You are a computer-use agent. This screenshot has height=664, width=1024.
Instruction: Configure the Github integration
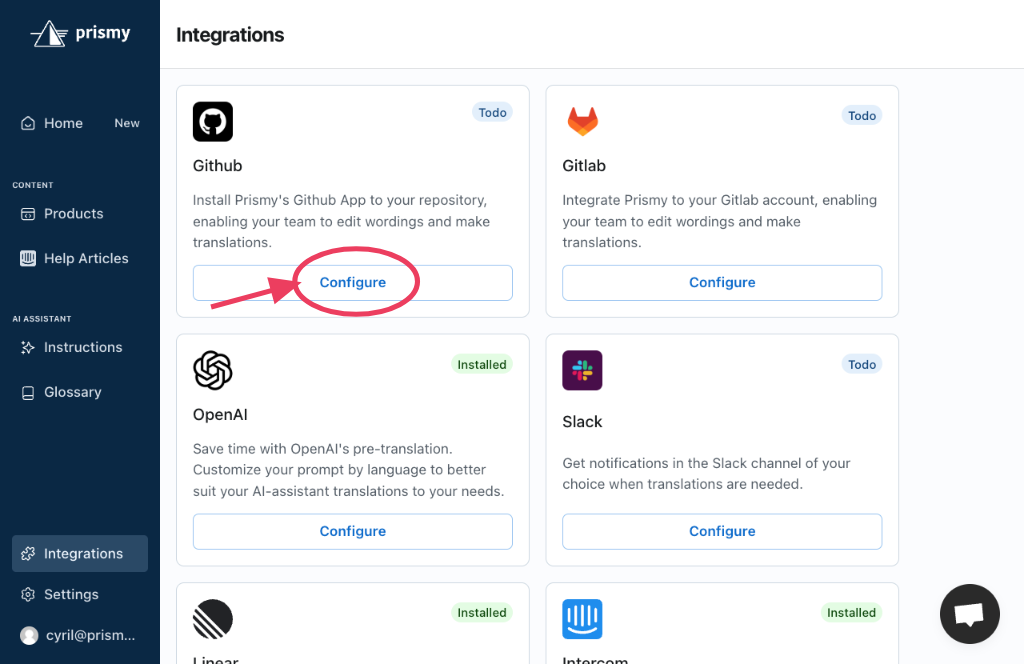click(x=352, y=282)
